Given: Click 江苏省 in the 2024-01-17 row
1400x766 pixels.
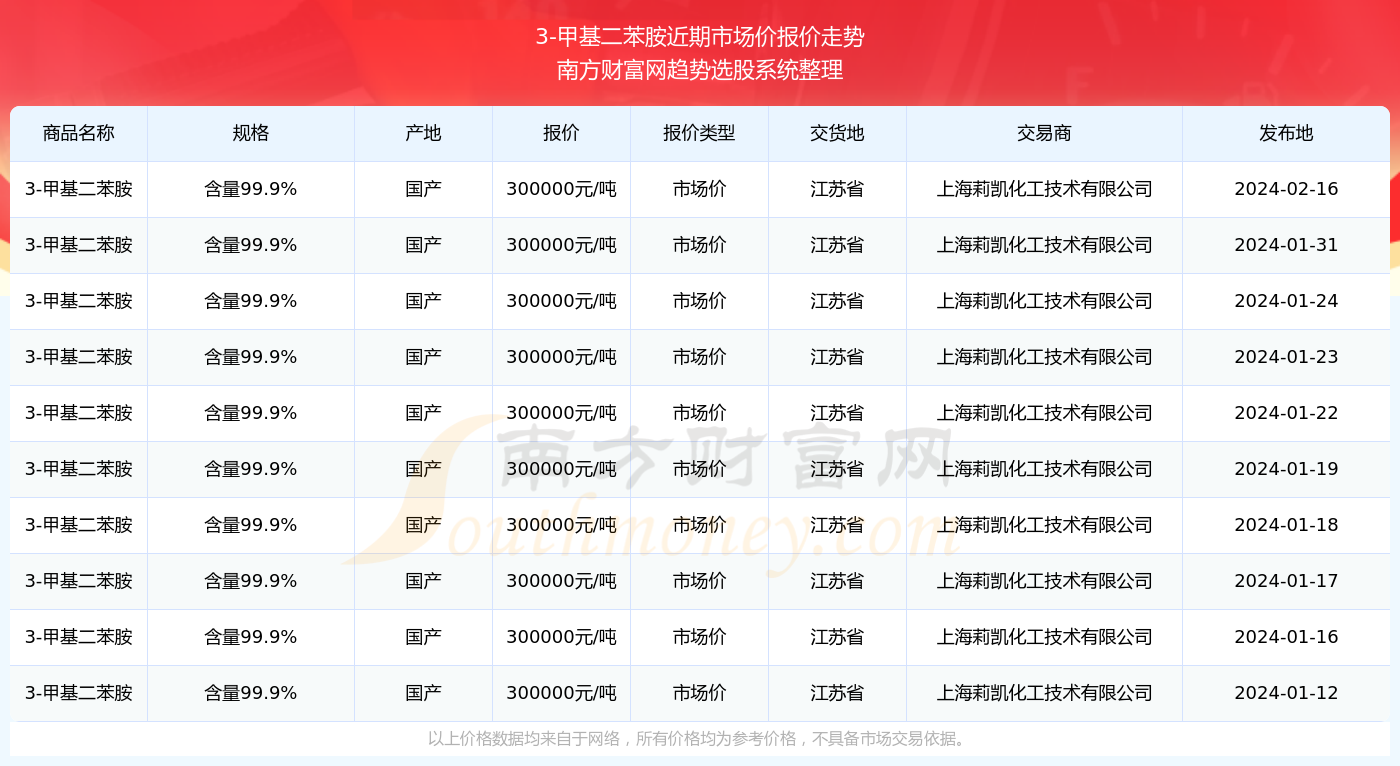Looking at the screenshot, I should click(x=837, y=581).
